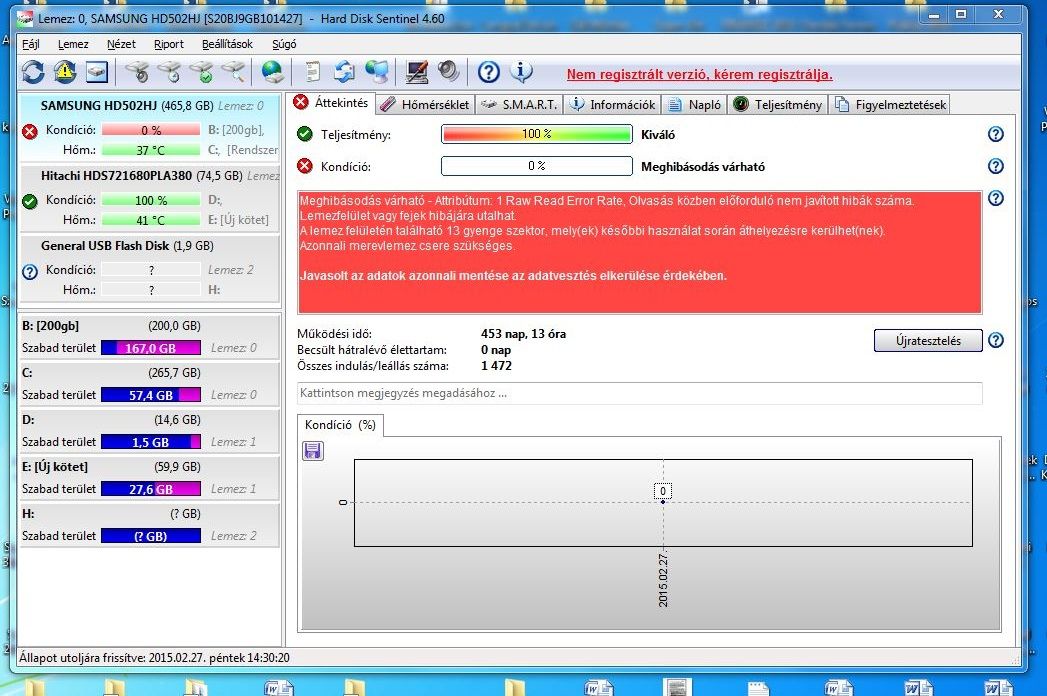Open the Lemez menu
This screenshot has height=696, width=1047.
[x=73, y=44]
